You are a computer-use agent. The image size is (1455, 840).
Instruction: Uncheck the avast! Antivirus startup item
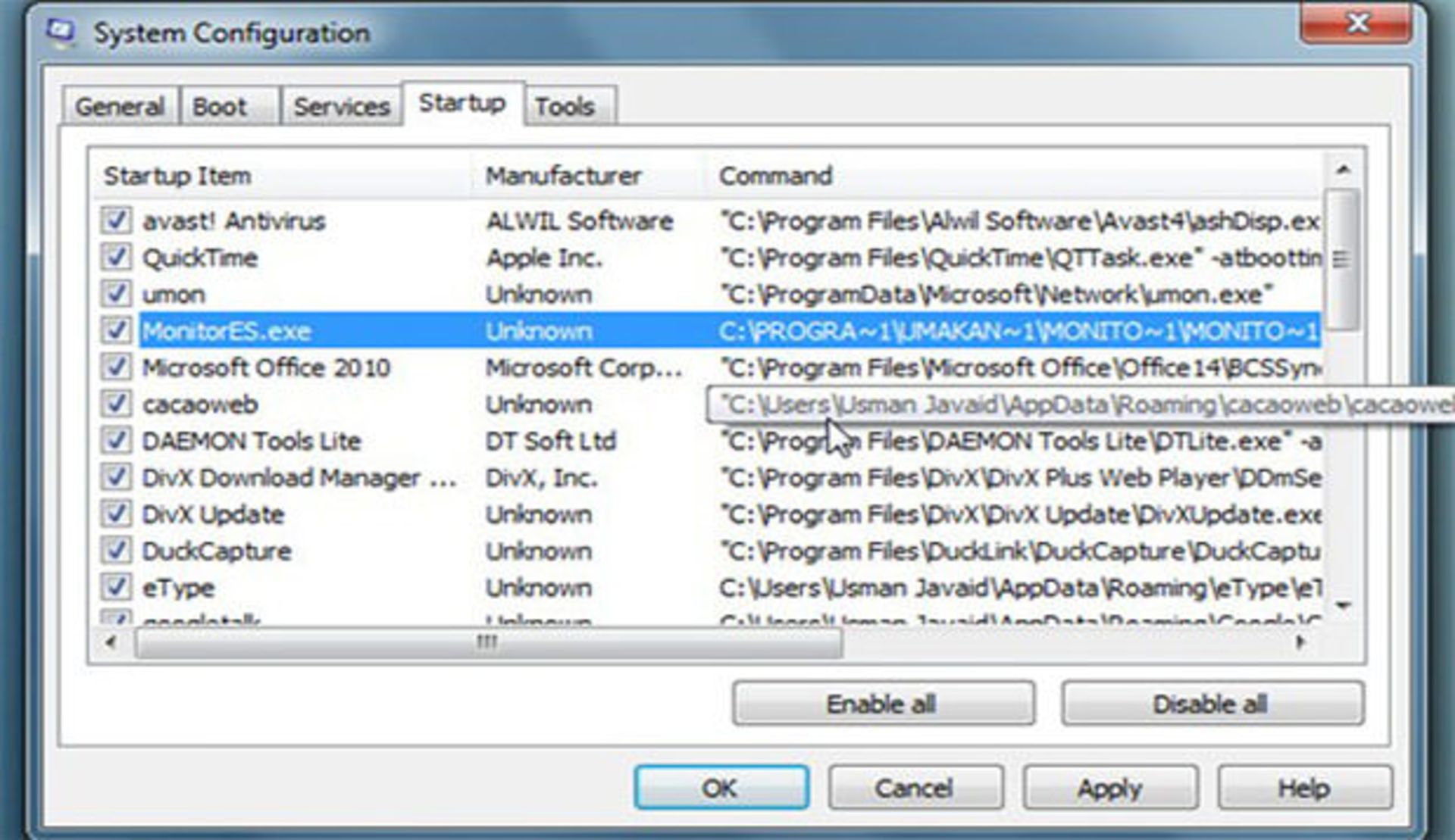115,221
